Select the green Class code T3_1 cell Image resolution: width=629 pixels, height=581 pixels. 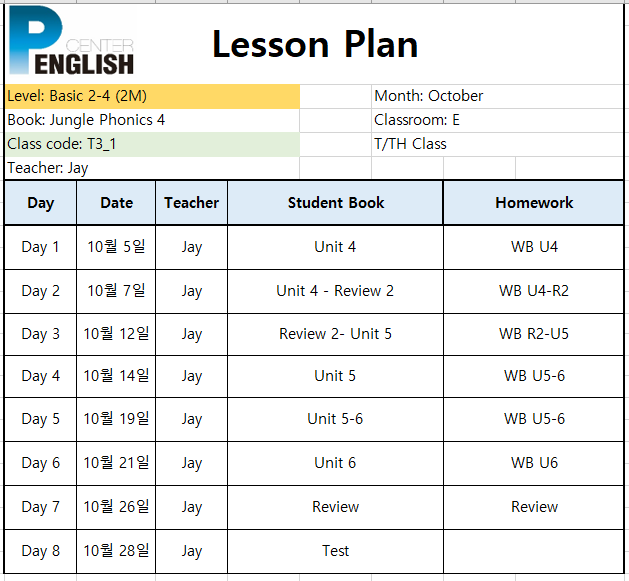tap(152, 144)
